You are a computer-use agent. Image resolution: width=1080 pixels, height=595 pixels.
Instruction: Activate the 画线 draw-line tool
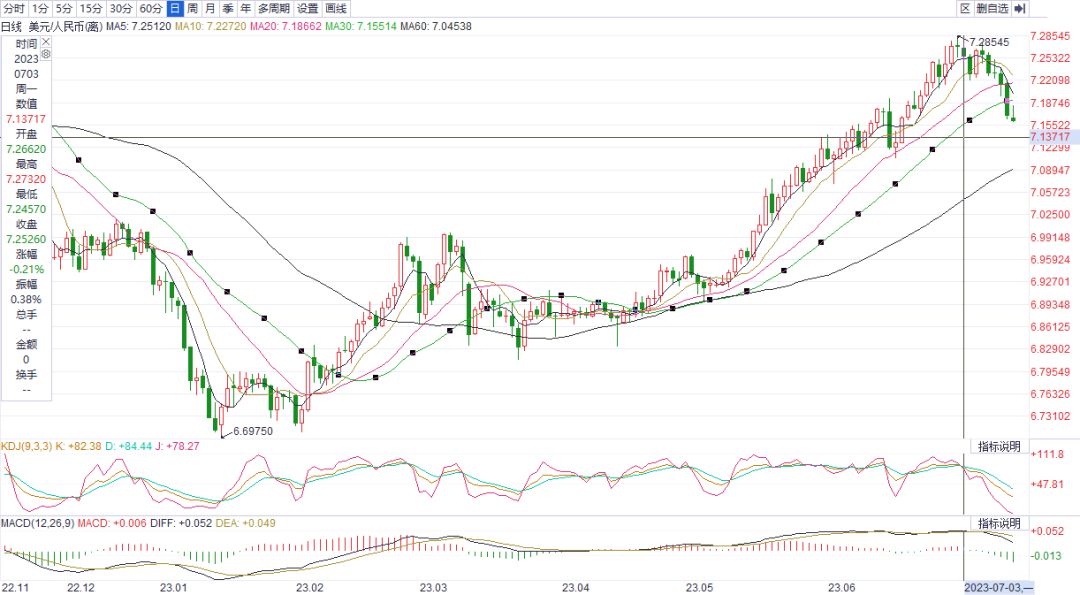[x=336, y=8]
